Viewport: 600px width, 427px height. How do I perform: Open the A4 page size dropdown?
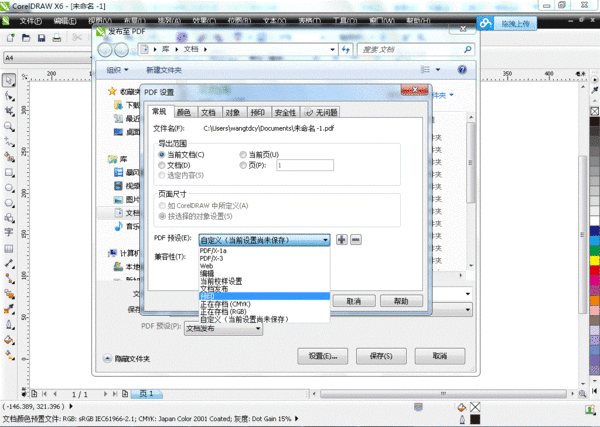point(48,57)
